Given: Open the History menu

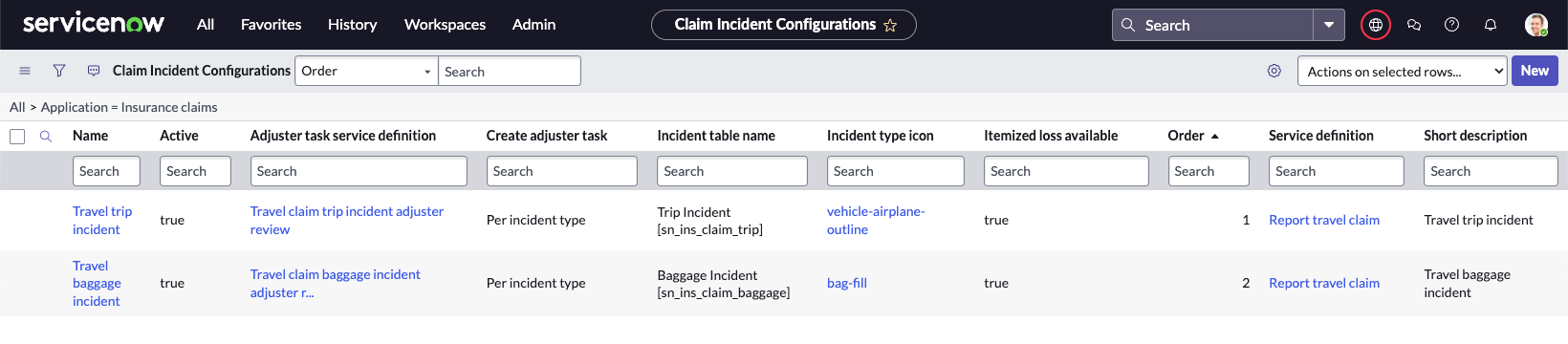Looking at the screenshot, I should click(x=352, y=25).
